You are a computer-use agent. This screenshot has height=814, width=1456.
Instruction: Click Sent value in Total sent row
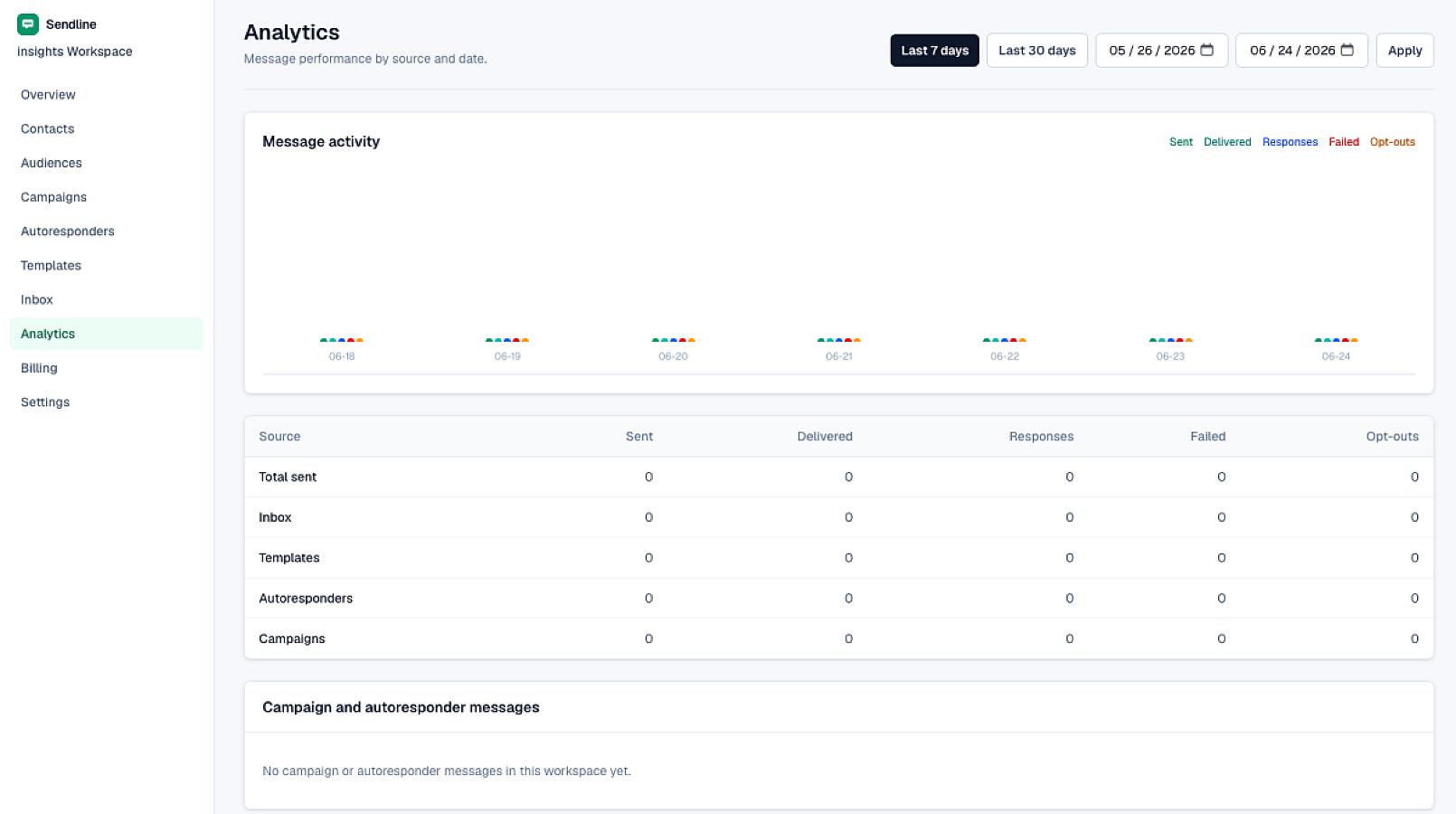648,477
